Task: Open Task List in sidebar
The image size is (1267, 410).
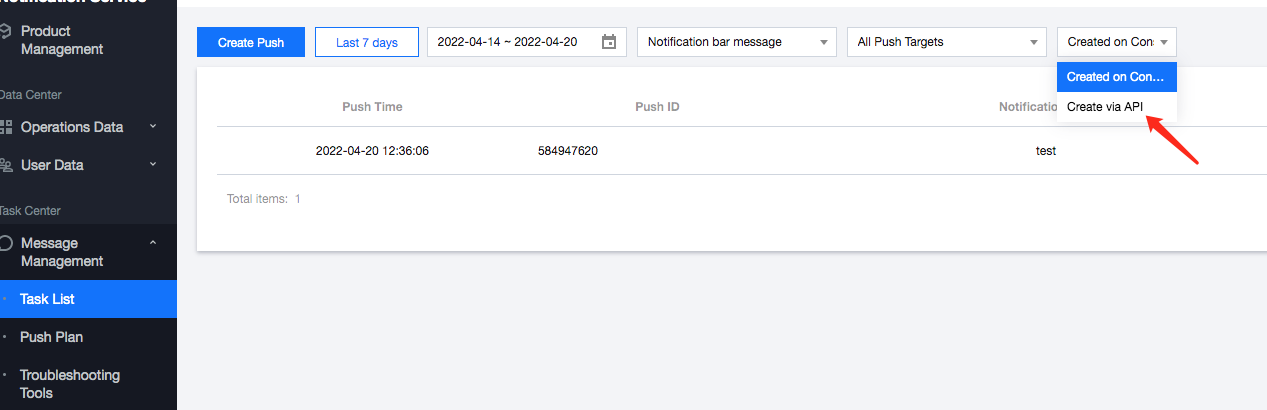Action: (47, 299)
